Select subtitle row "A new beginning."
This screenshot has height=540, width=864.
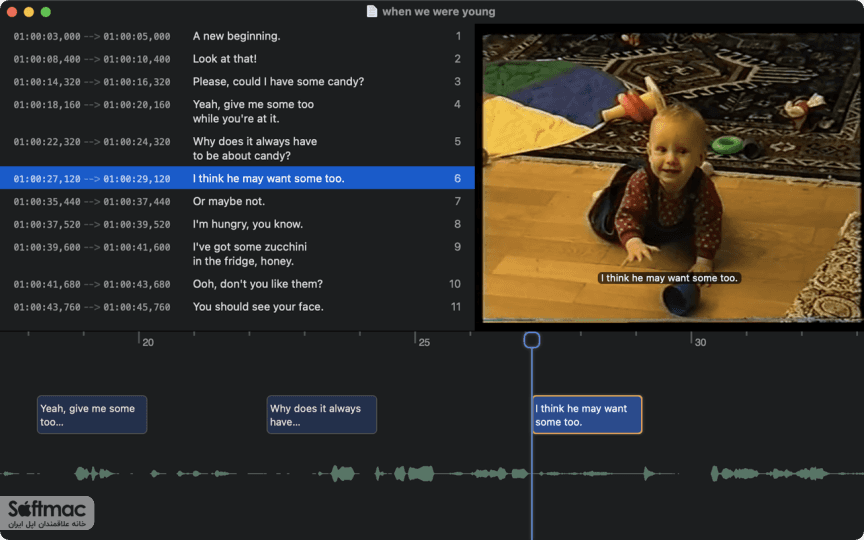pyautogui.click(x=237, y=36)
